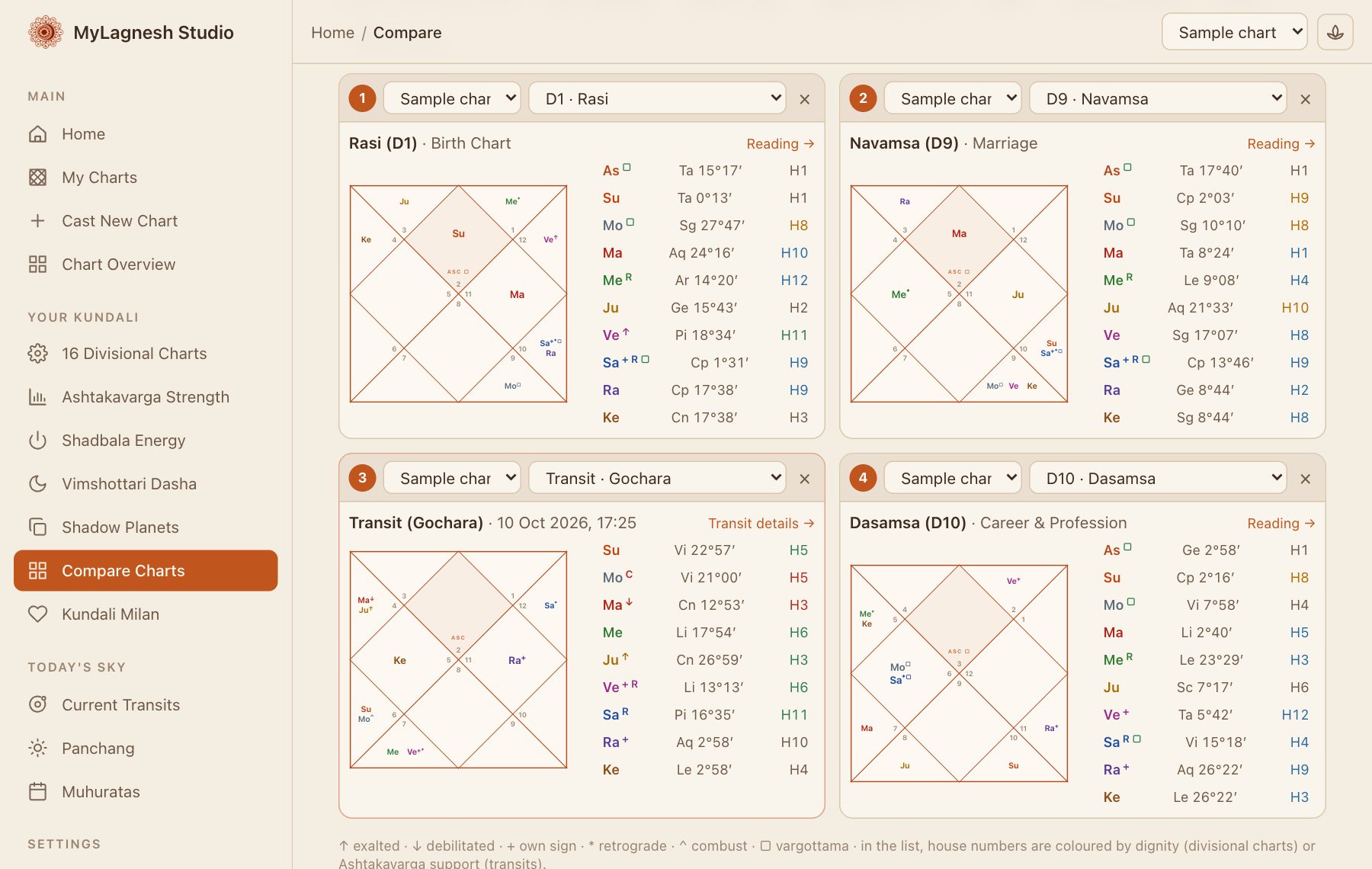Open Shadow Planets layers icon
Screen dimensions: 1372x869
(x=37, y=527)
